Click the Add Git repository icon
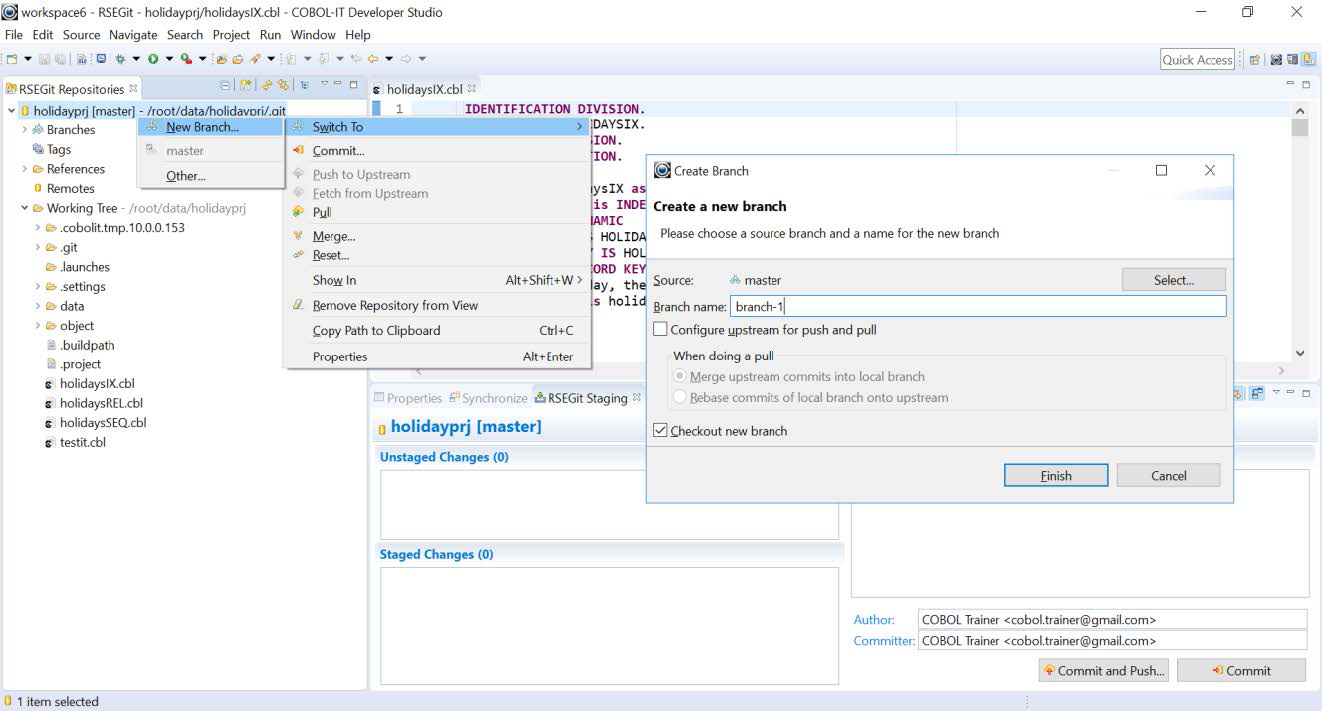Screen dimensions: 1322x711 [246, 88]
